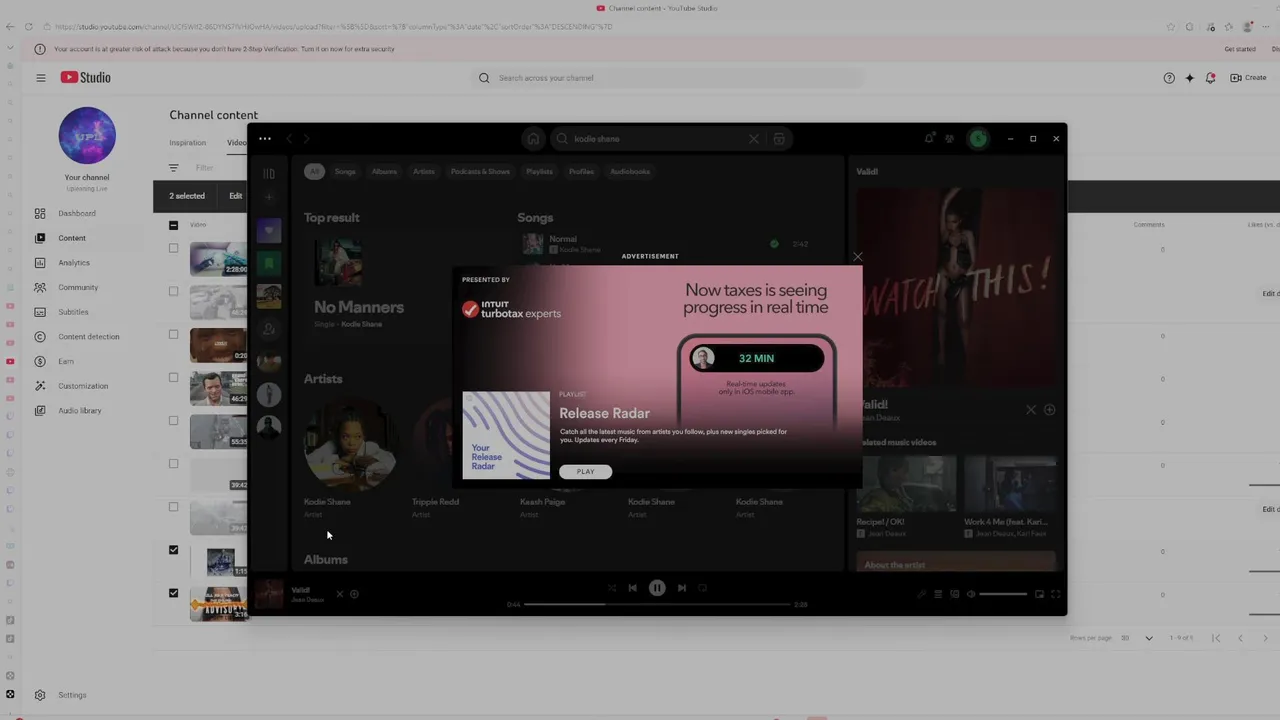Select the Albums filter chip
This screenshot has height=720, width=1280.
(x=384, y=171)
